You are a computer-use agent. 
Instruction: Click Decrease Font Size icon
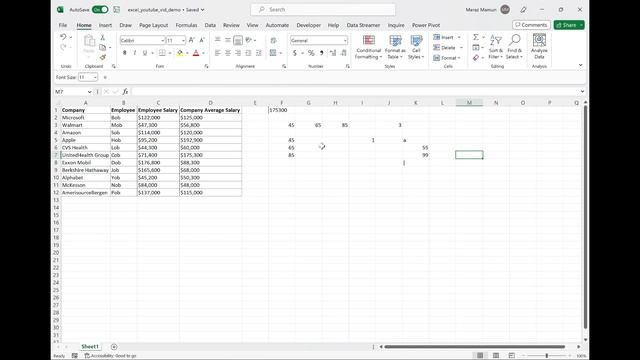tap(202, 40)
